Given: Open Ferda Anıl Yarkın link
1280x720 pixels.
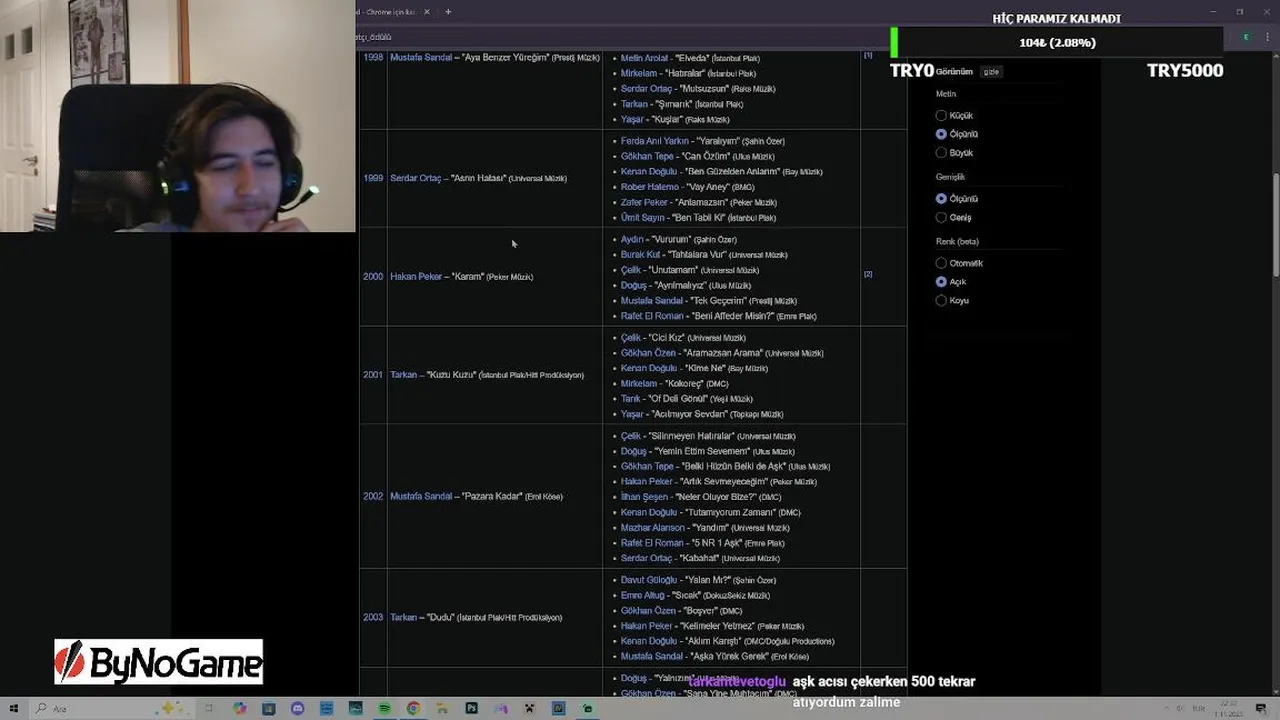Looking at the screenshot, I should pos(654,141).
